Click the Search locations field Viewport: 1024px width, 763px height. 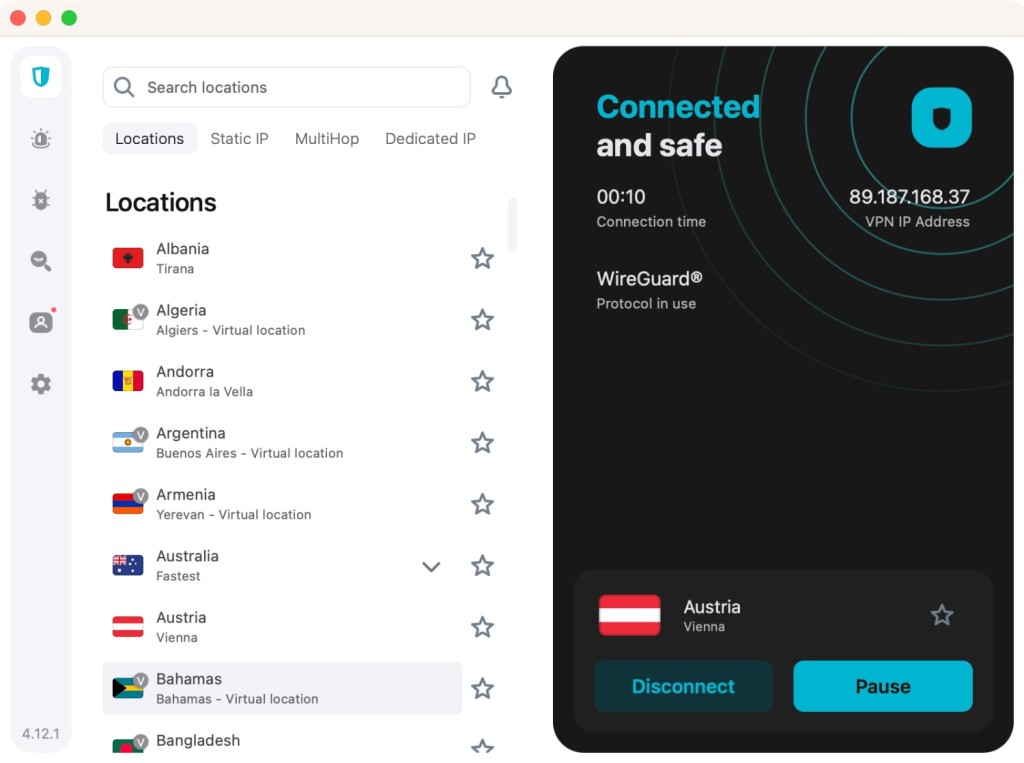click(286, 88)
